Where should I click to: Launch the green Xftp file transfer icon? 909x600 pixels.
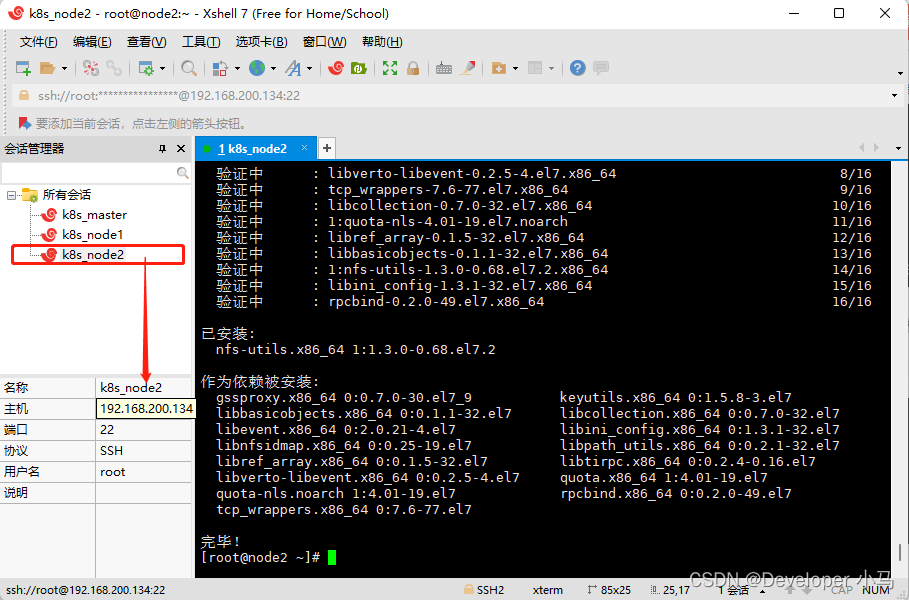[x=359, y=68]
